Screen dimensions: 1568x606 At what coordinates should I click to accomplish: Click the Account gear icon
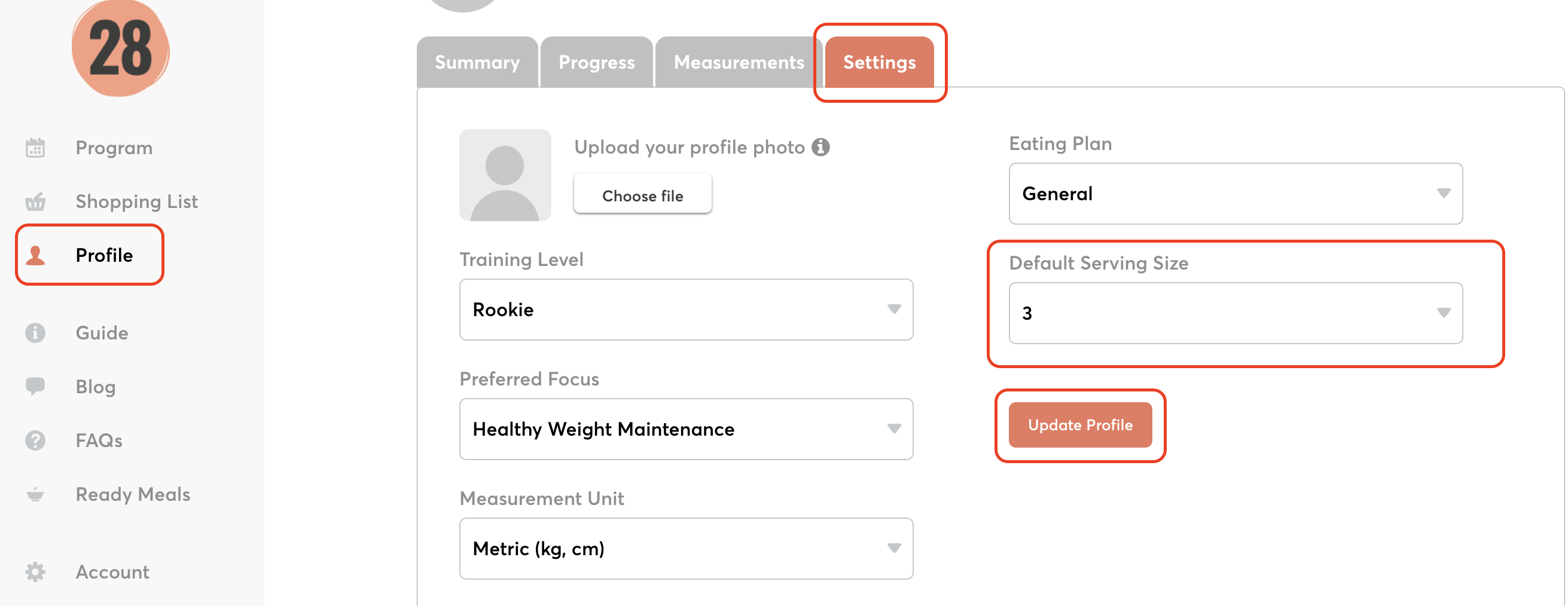coord(35,572)
